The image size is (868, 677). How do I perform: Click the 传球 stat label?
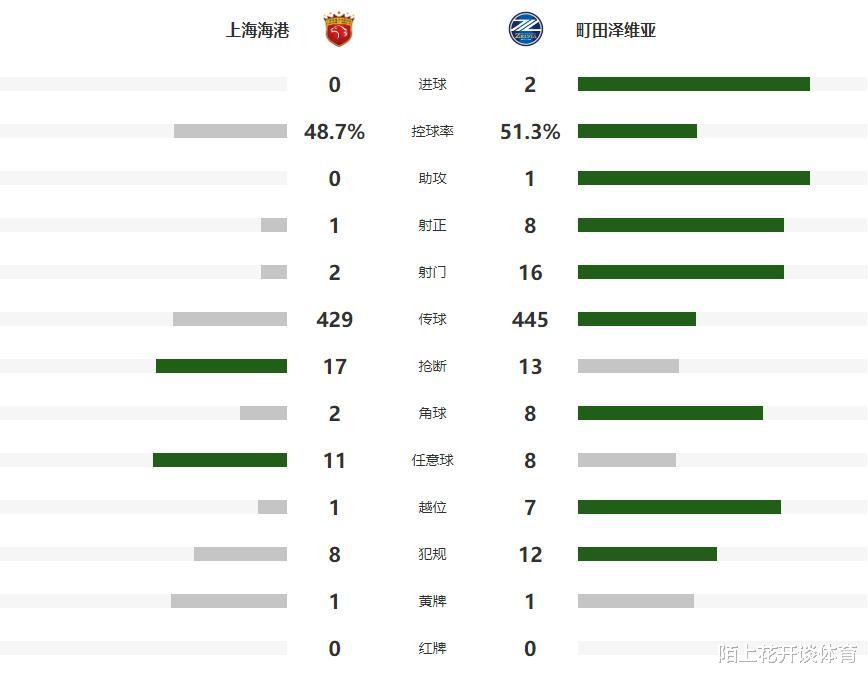coord(433,319)
